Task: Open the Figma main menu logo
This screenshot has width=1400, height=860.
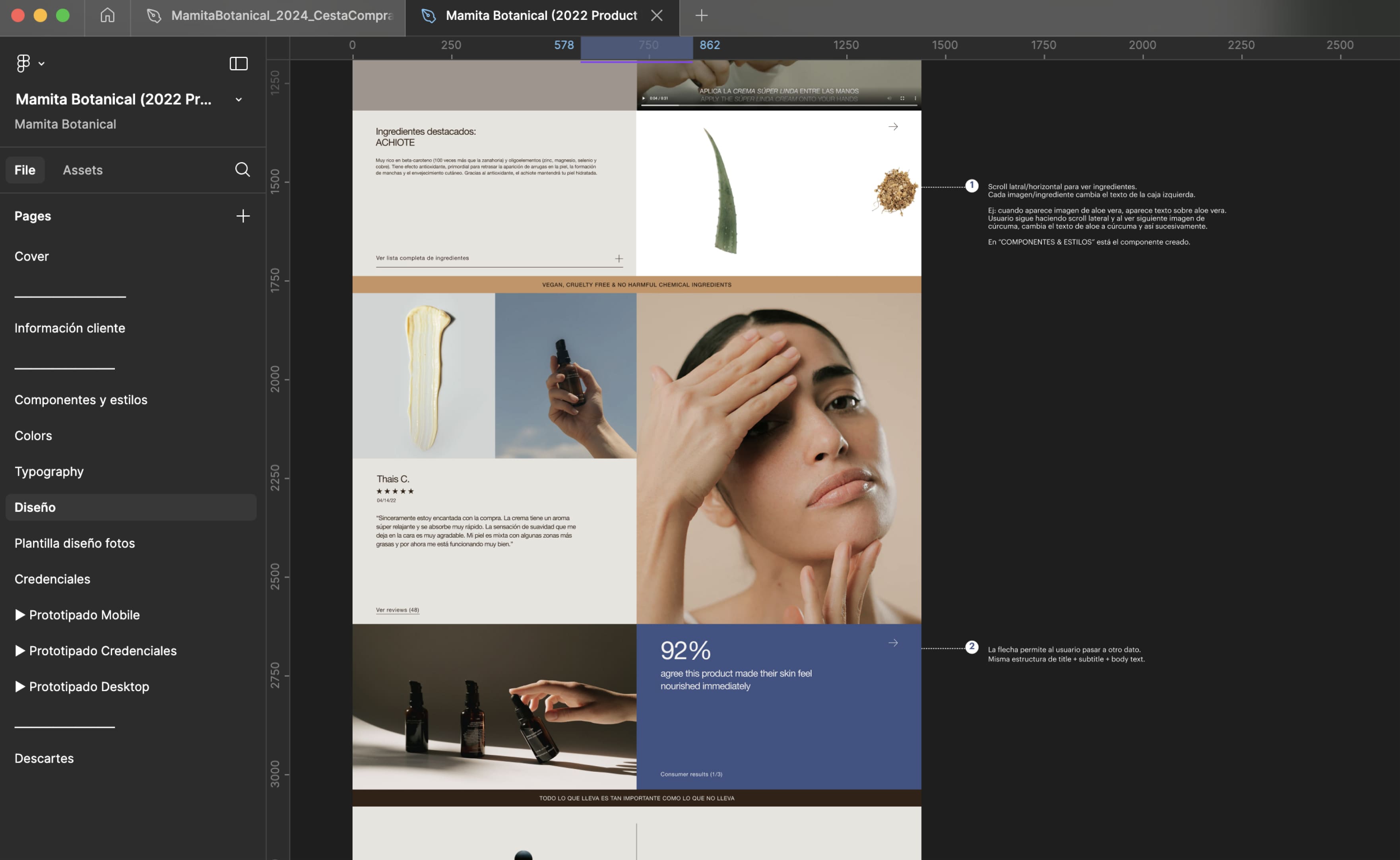Action: click(x=23, y=63)
